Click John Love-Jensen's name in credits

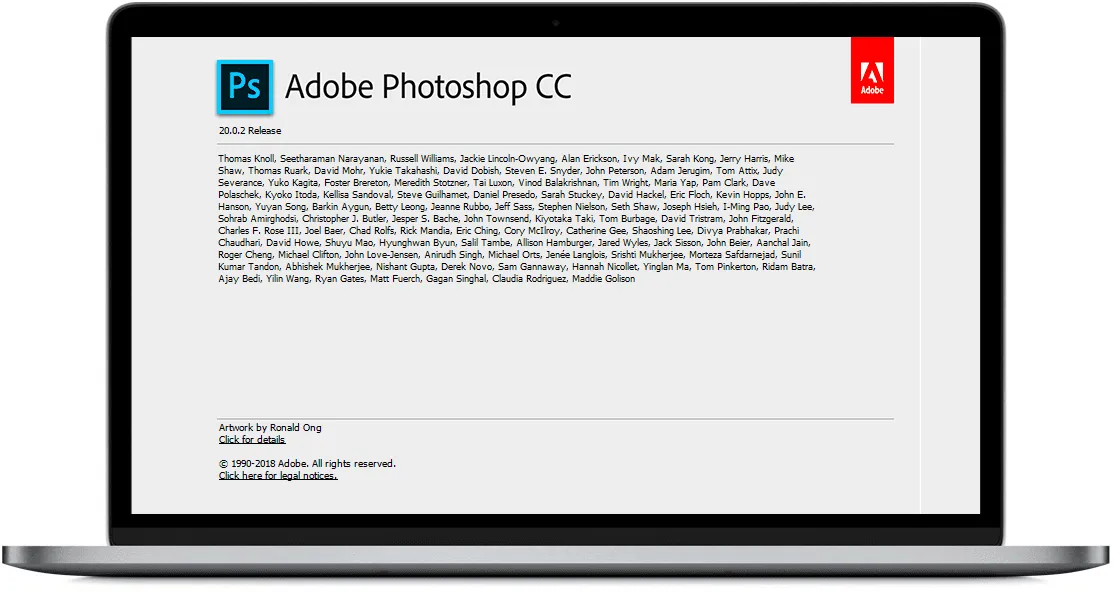(377, 255)
